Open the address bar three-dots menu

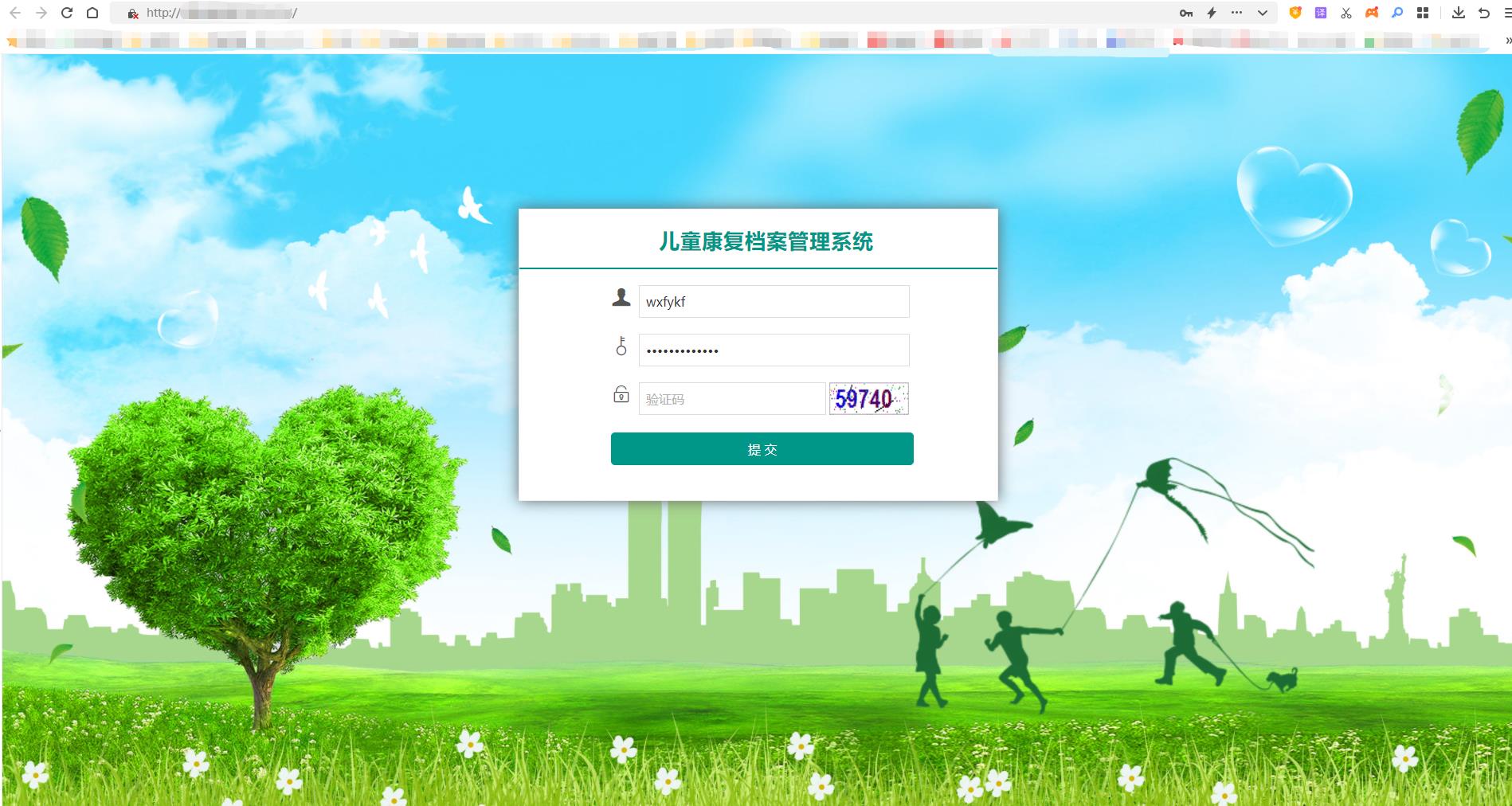(1236, 13)
